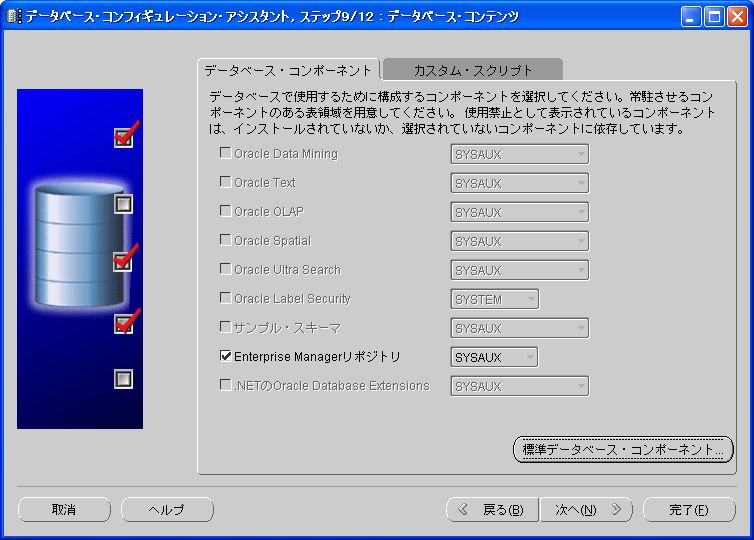Minimize the configuration assistant window

pos(691,17)
